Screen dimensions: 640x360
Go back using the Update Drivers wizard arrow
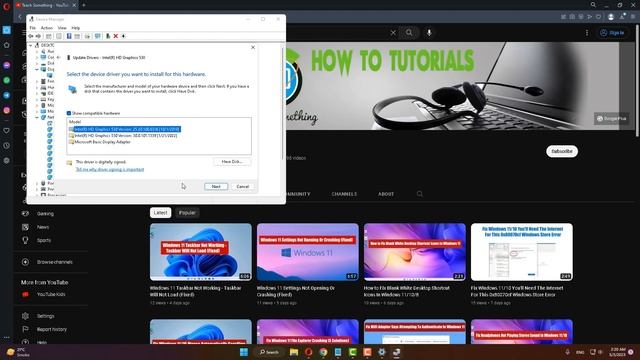[59, 58]
